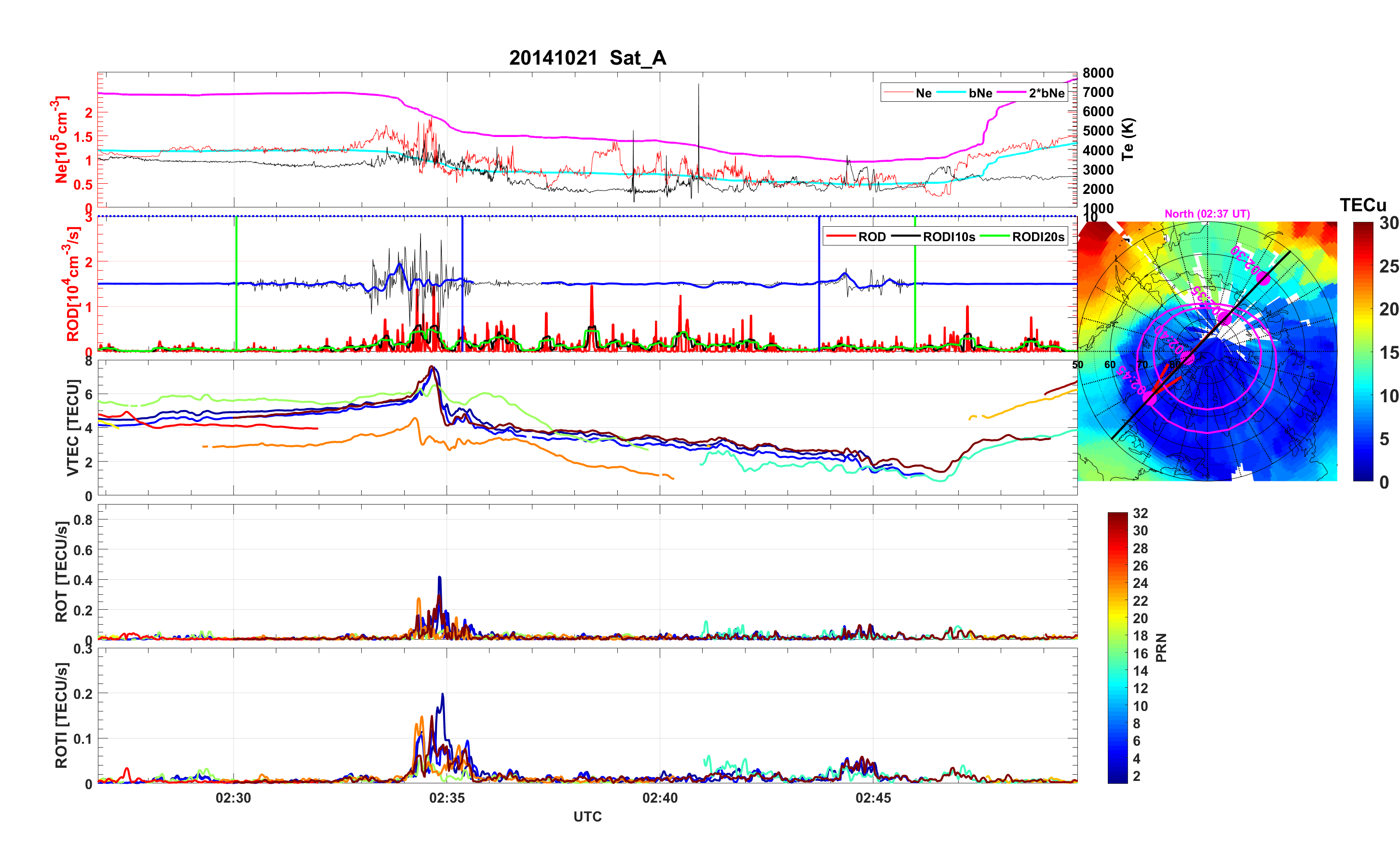Click the 02:35 time axis tick label
Screen dimensions: 1400x847
(447, 798)
